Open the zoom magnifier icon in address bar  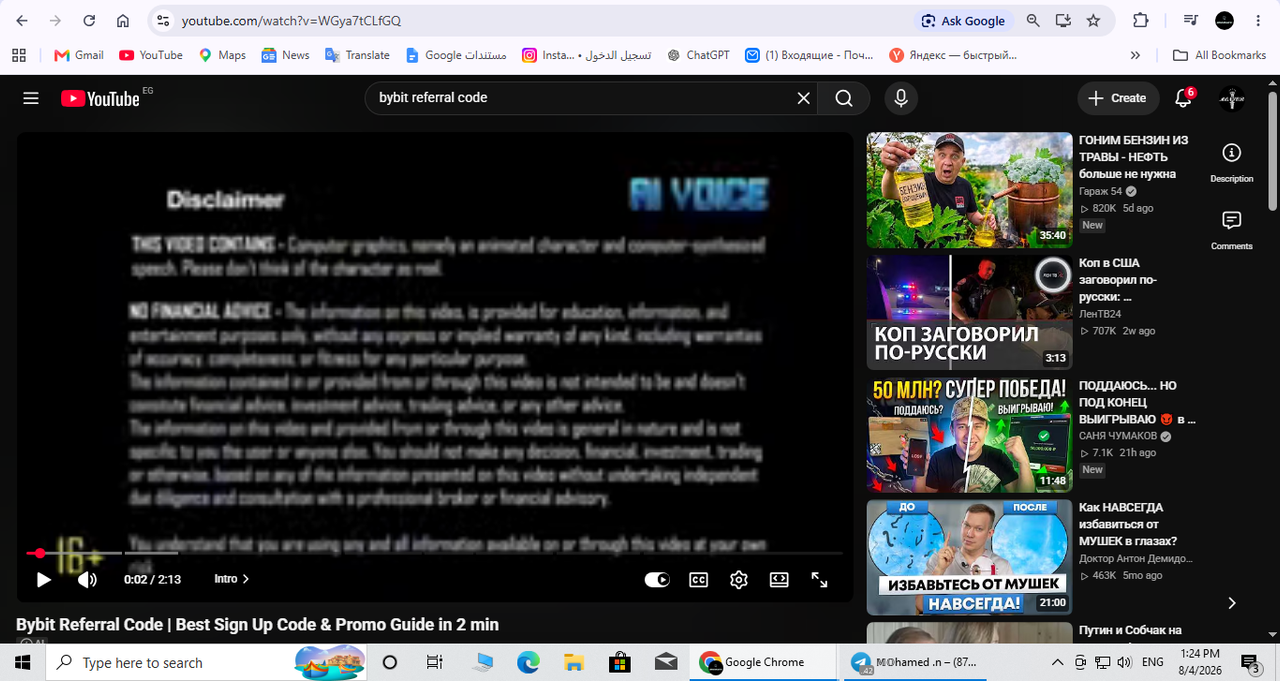coord(1033,20)
